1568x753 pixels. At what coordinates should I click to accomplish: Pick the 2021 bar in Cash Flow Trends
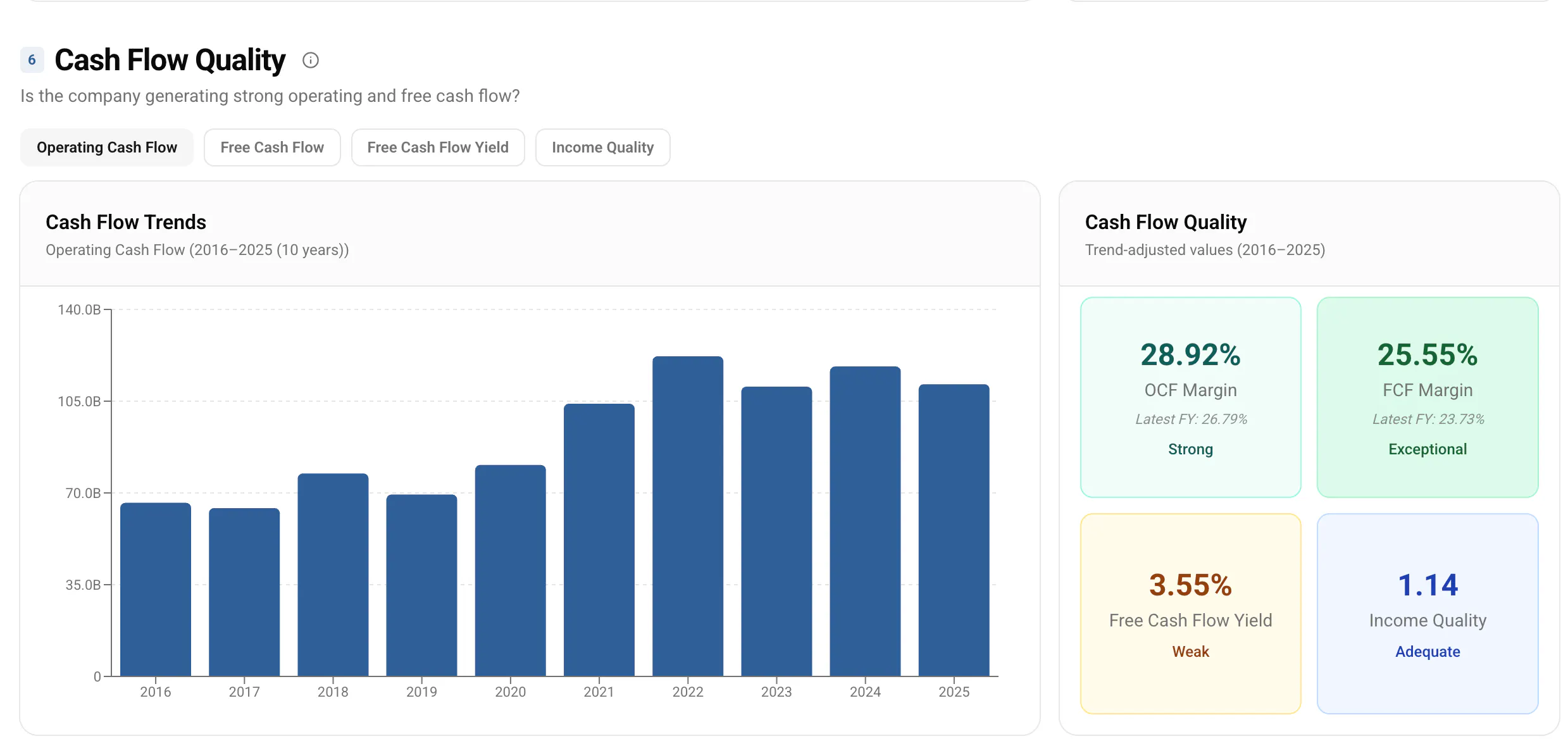pyautogui.click(x=599, y=540)
